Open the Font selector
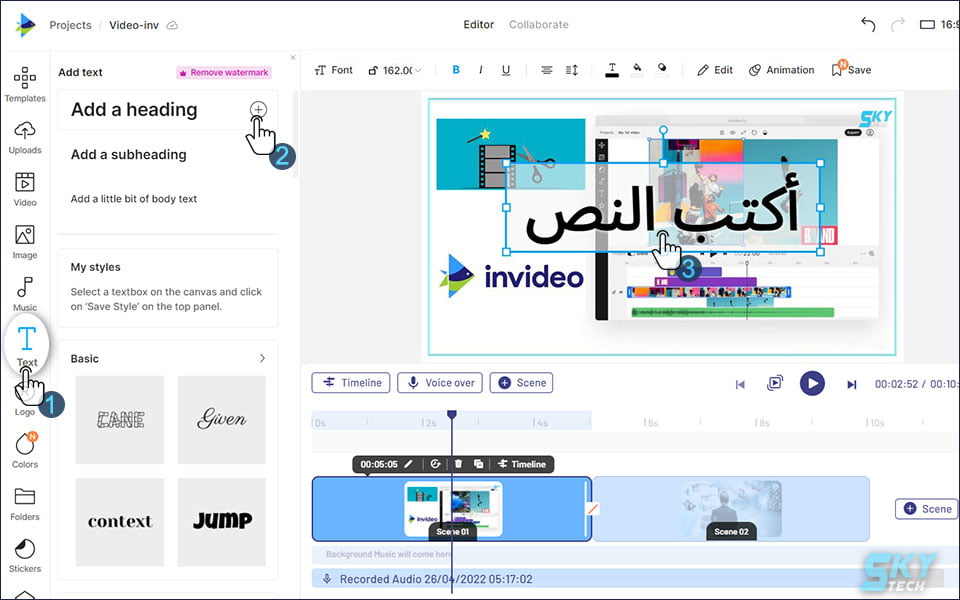 pyautogui.click(x=333, y=70)
